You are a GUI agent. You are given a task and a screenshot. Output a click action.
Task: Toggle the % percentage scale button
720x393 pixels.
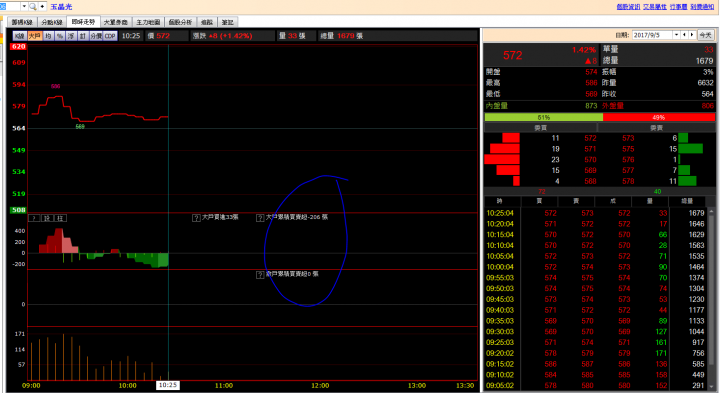[60, 36]
